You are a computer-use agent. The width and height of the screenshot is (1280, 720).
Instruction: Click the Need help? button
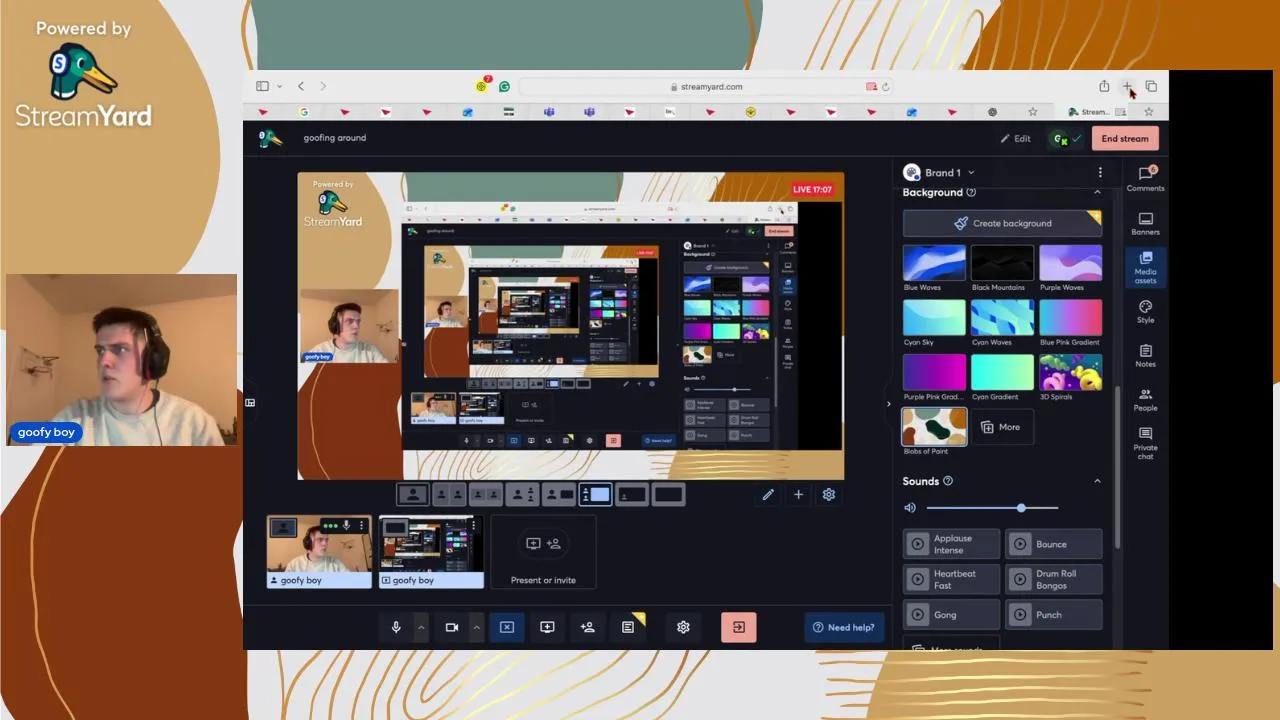[x=844, y=627]
